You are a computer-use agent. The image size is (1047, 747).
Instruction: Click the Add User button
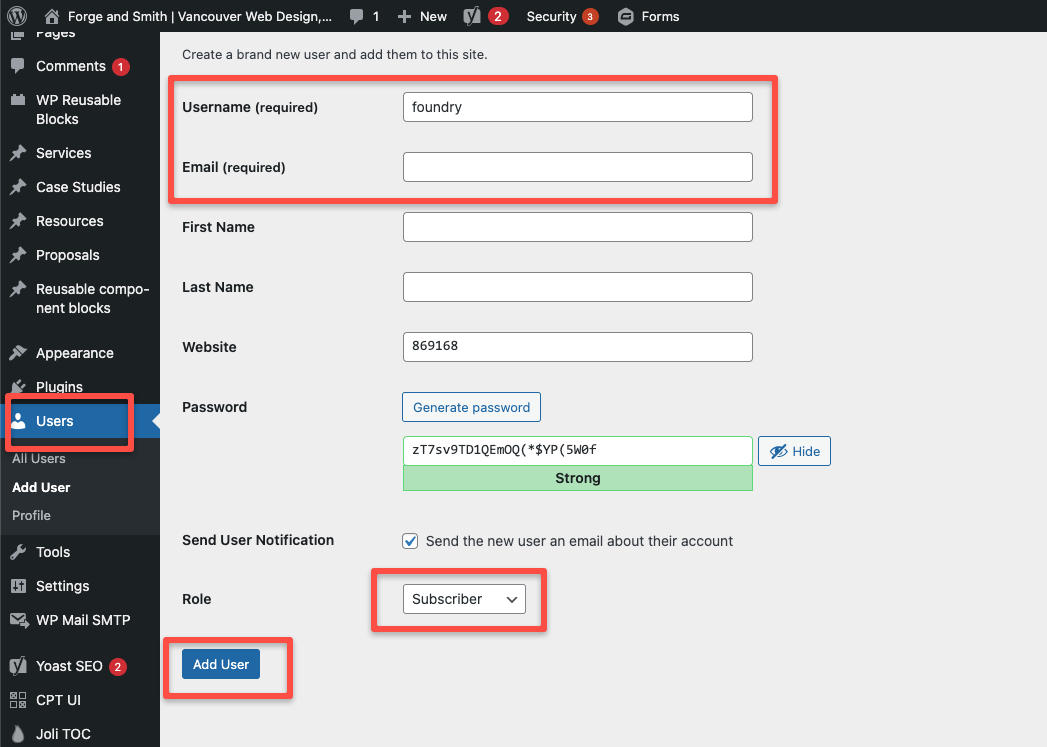tap(221, 664)
